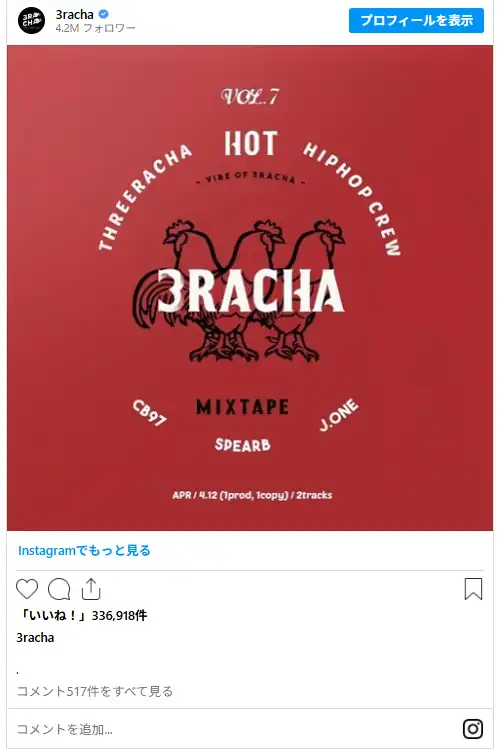Viewport: 498px width, 749px height.
Task: Open the 3RACHA mixtape cover image
Action: pyautogui.click(x=250, y=288)
